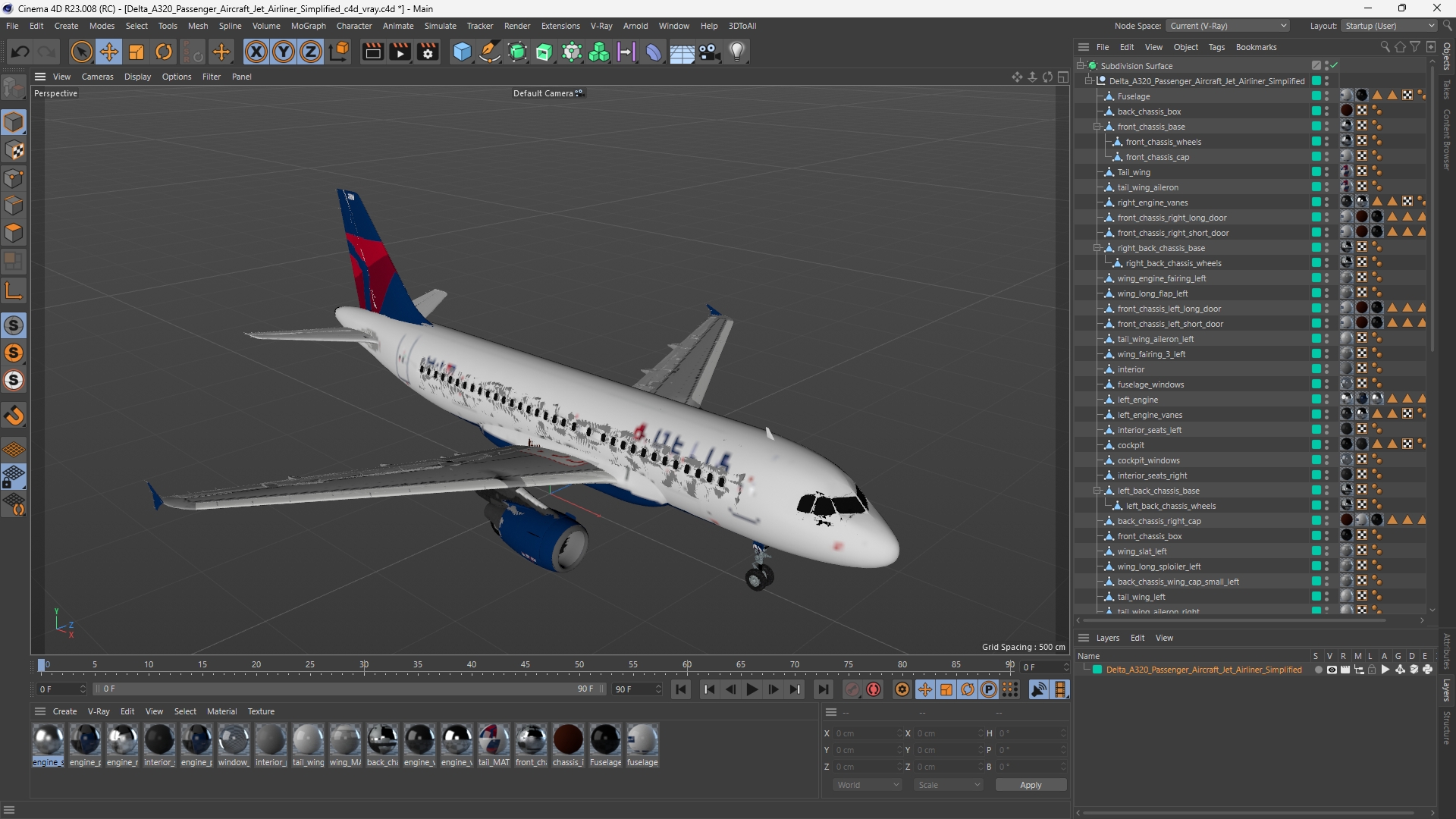Toggle the Z axis lock
This screenshot has width=1456, height=819.
coord(311,52)
